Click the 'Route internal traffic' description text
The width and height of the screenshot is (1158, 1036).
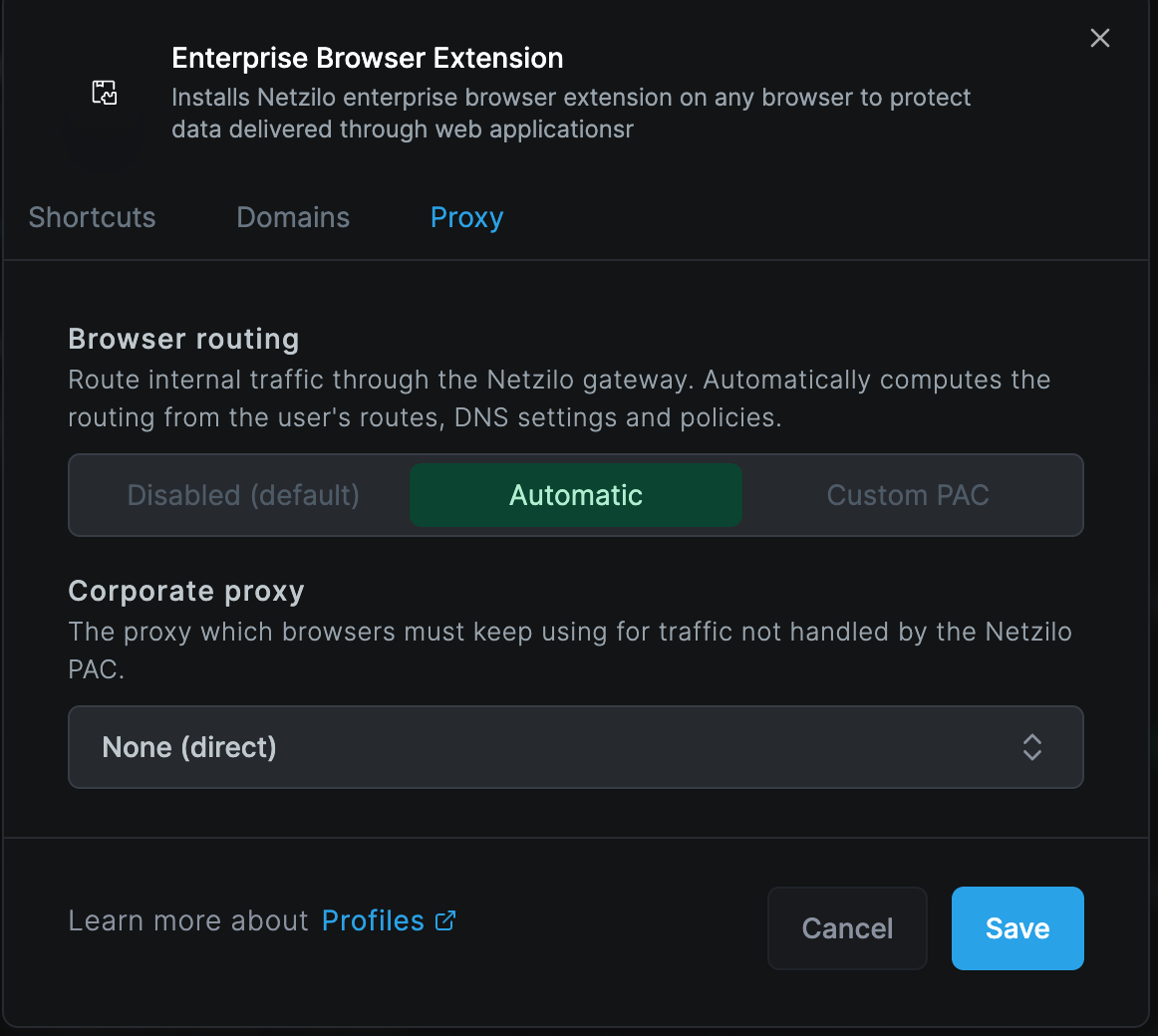point(559,398)
